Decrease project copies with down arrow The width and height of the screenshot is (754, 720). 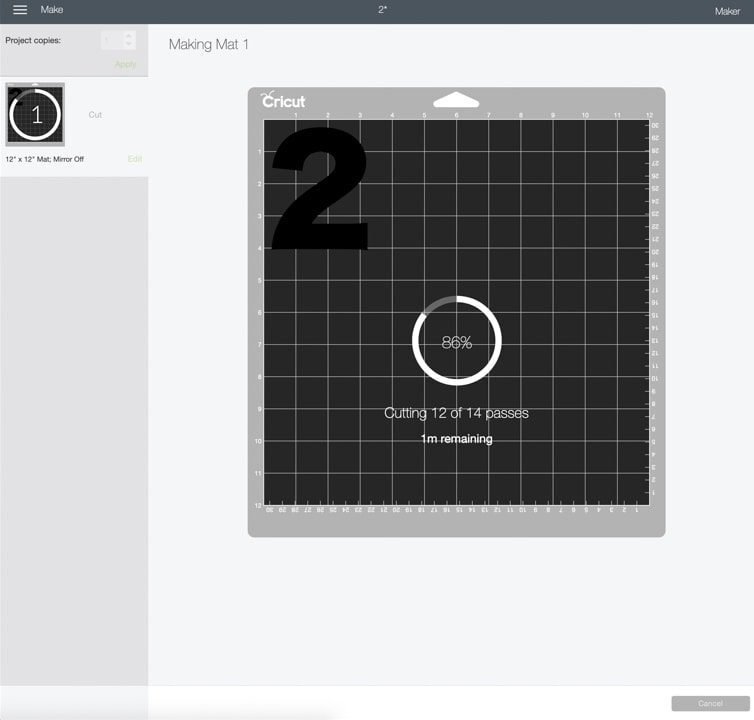(129, 45)
